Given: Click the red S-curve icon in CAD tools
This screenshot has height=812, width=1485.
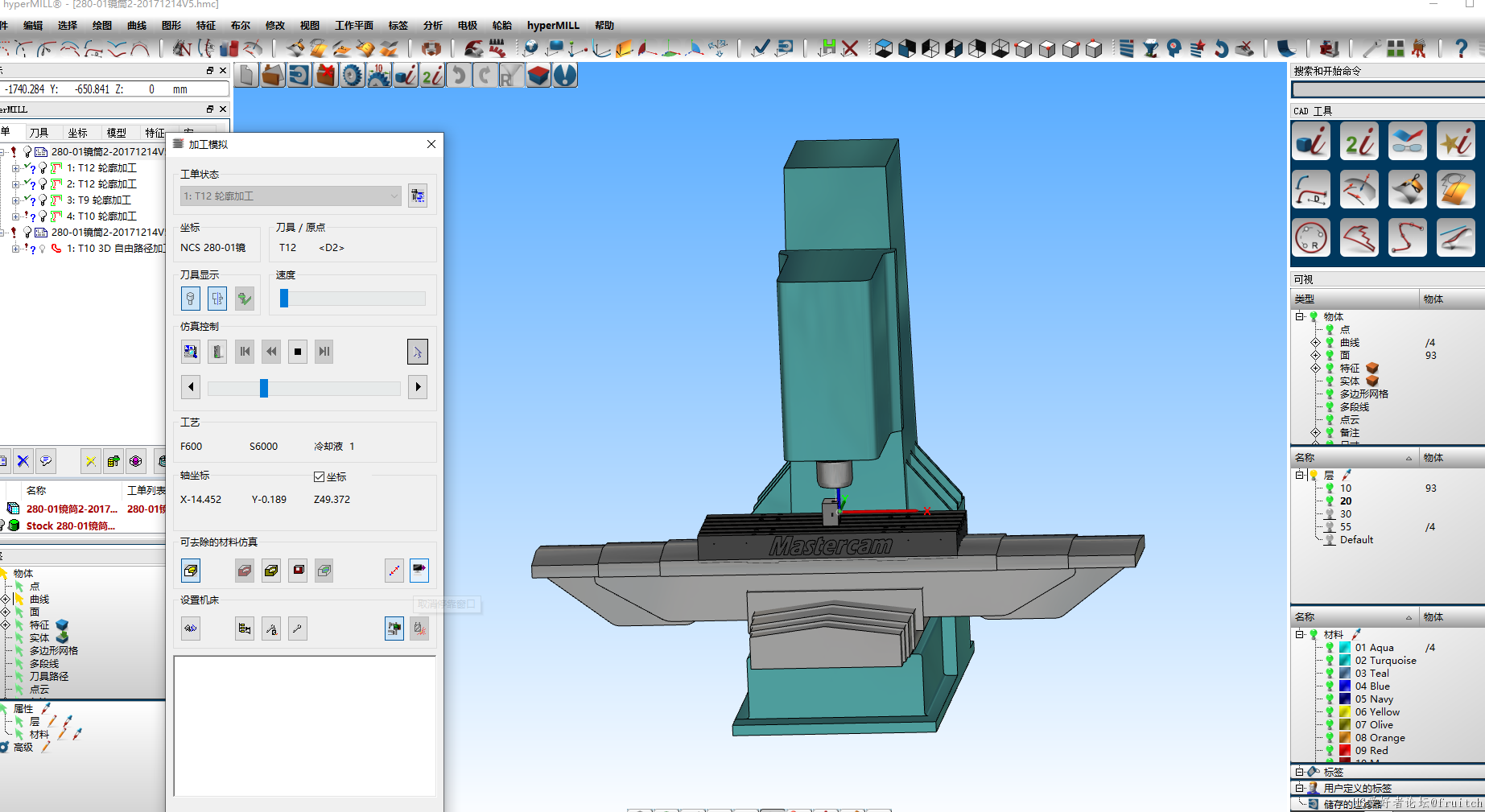Looking at the screenshot, I should pos(1407,237).
